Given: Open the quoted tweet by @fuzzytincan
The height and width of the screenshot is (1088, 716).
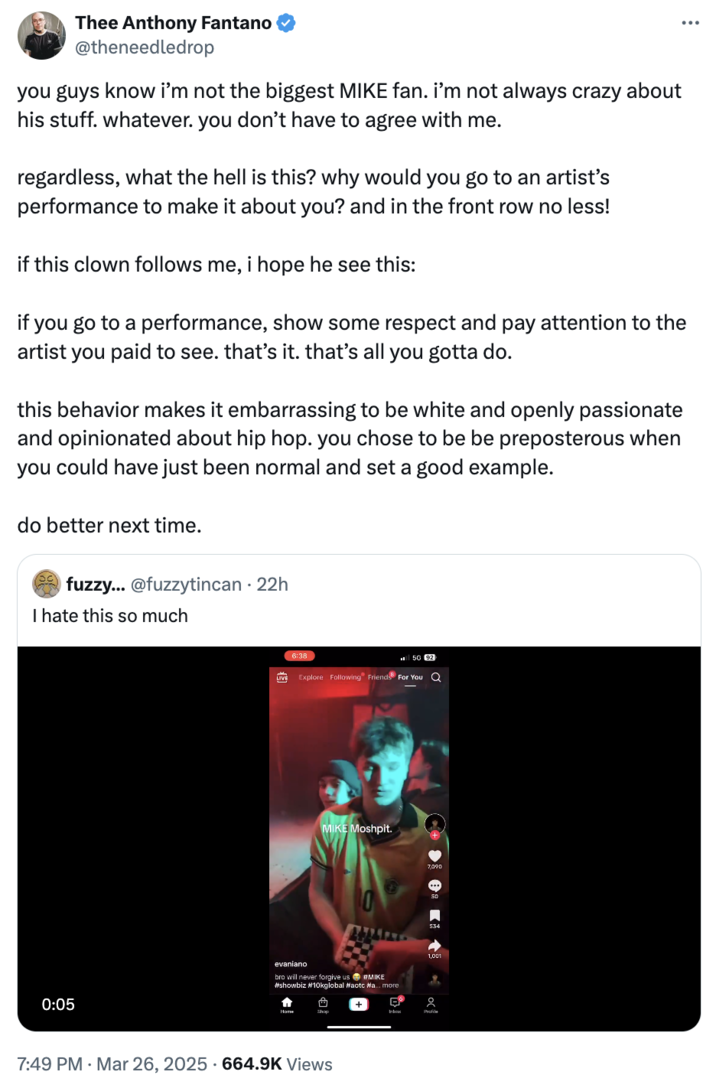Looking at the screenshot, I should click(358, 601).
